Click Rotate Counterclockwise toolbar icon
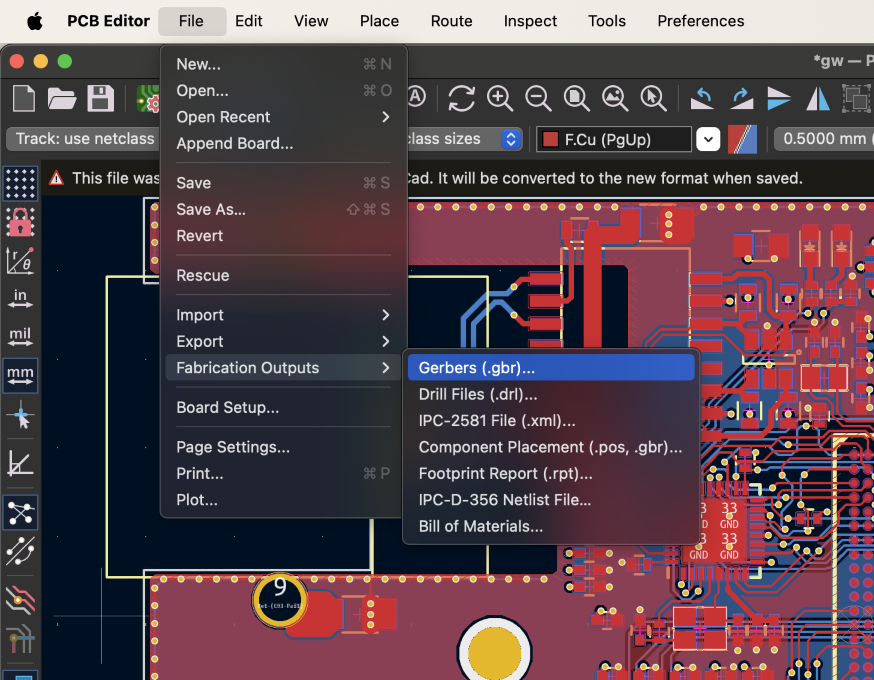Image resolution: width=874 pixels, height=680 pixels. pyautogui.click(x=702, y=99)
